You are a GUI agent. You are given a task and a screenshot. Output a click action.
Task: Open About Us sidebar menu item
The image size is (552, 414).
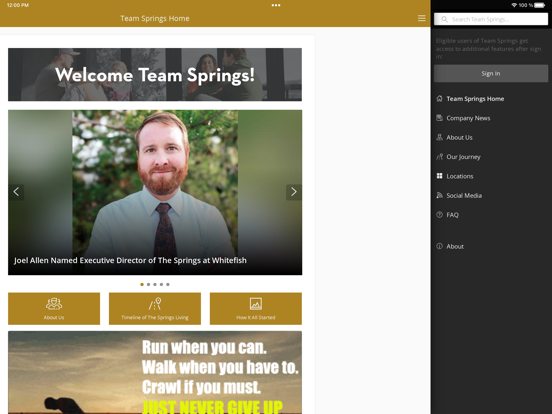[491, 137]
